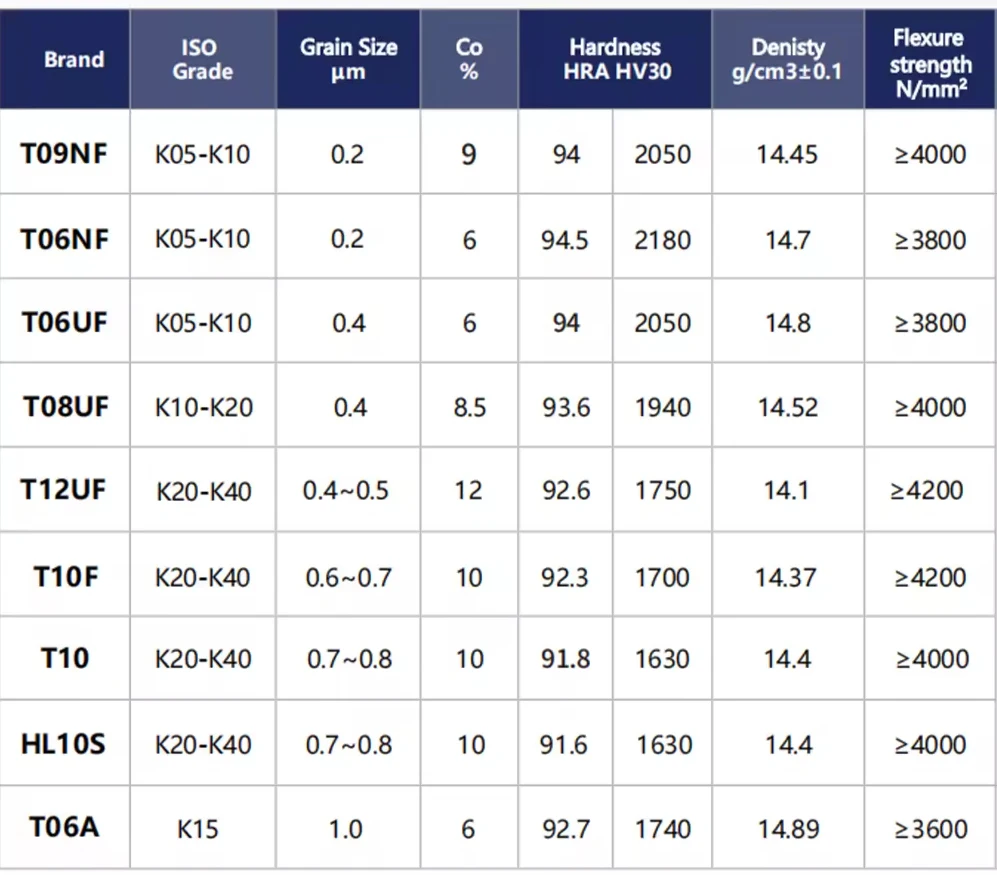Select the T06UF brand cell
997x875 pixels.
point(64,322)
